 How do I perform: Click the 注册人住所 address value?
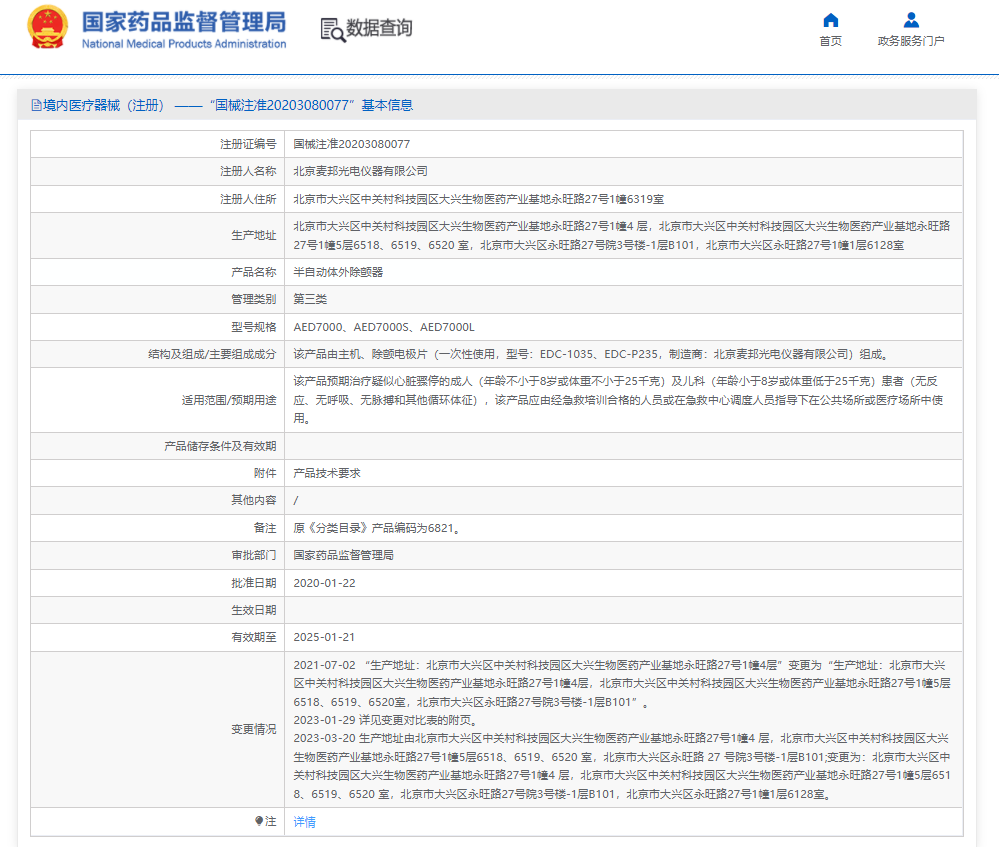click(478, 199)
